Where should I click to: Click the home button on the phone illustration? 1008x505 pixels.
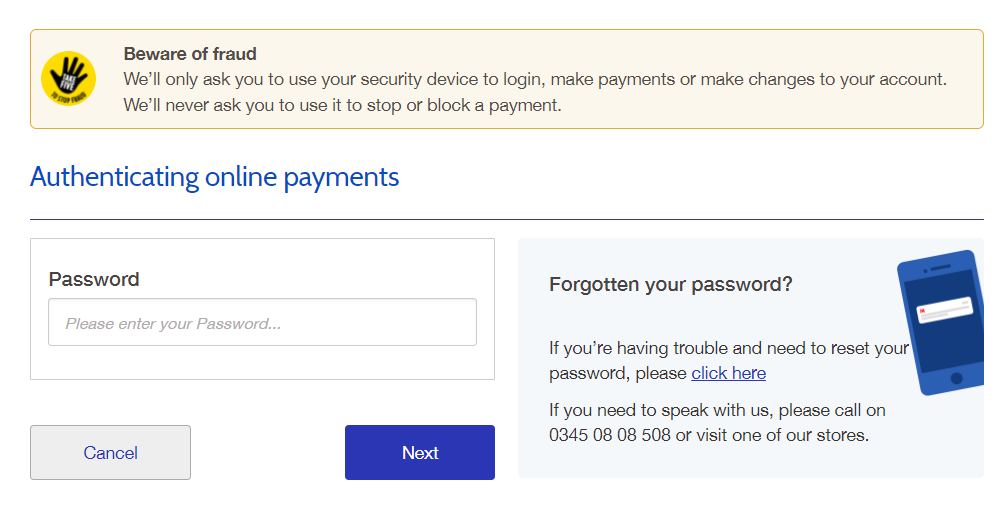956,379
